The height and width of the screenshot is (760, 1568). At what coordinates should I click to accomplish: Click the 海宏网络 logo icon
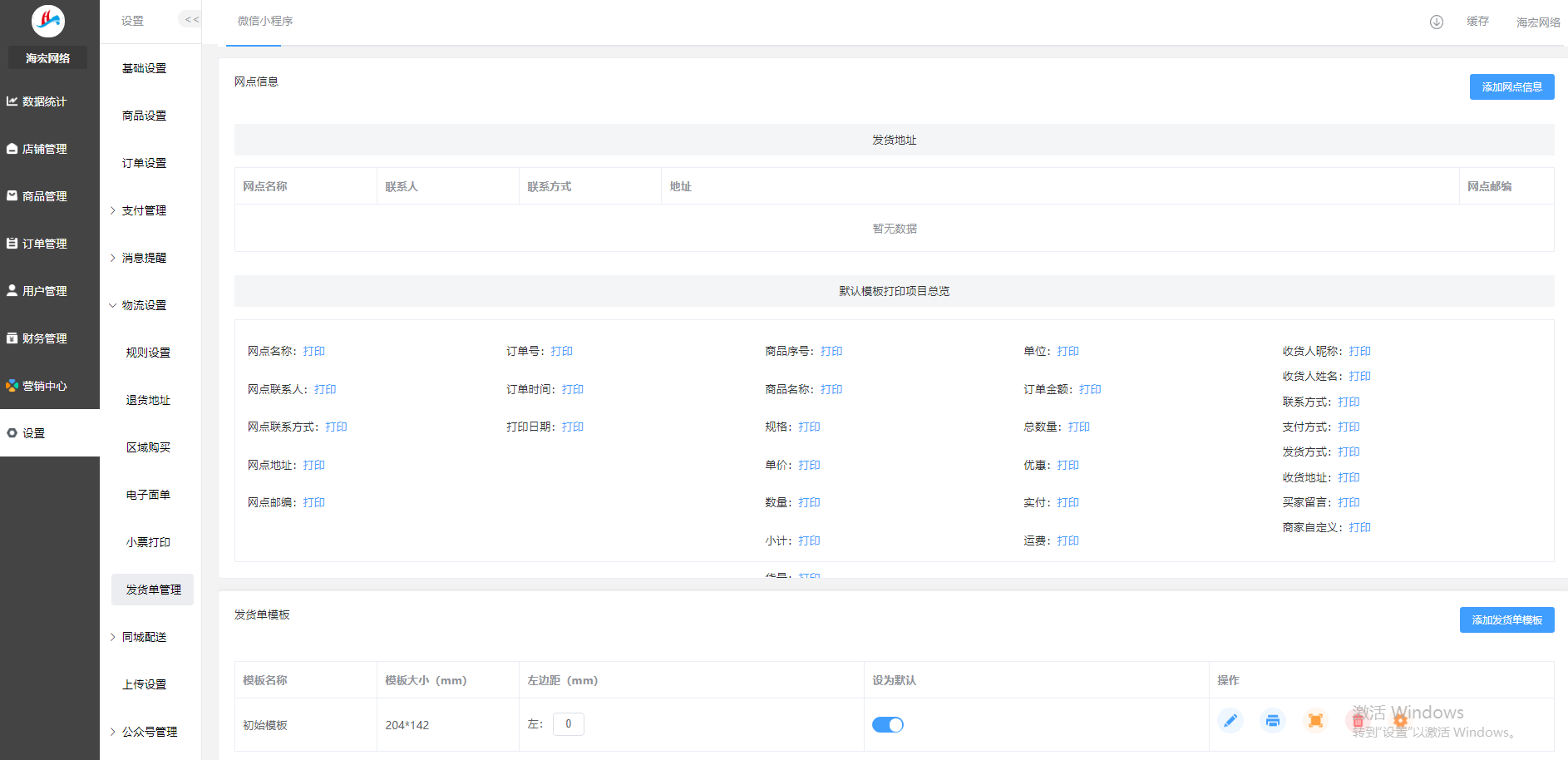pos(48,21)
